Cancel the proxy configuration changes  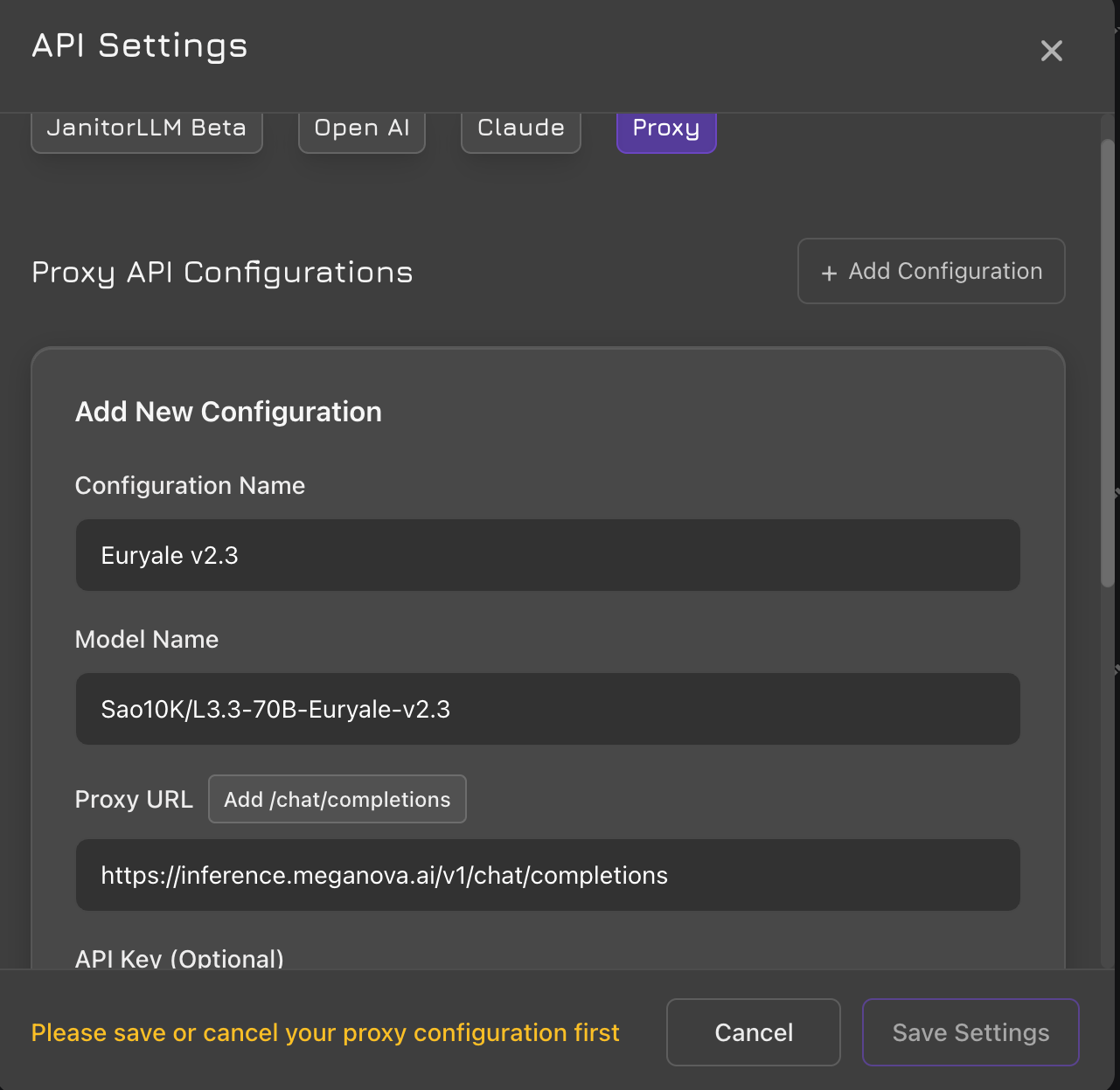753,1032
